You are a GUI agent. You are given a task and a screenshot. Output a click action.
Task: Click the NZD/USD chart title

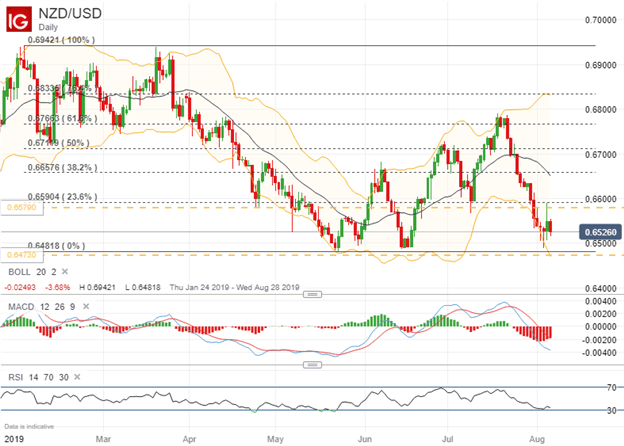click(70, 13)
